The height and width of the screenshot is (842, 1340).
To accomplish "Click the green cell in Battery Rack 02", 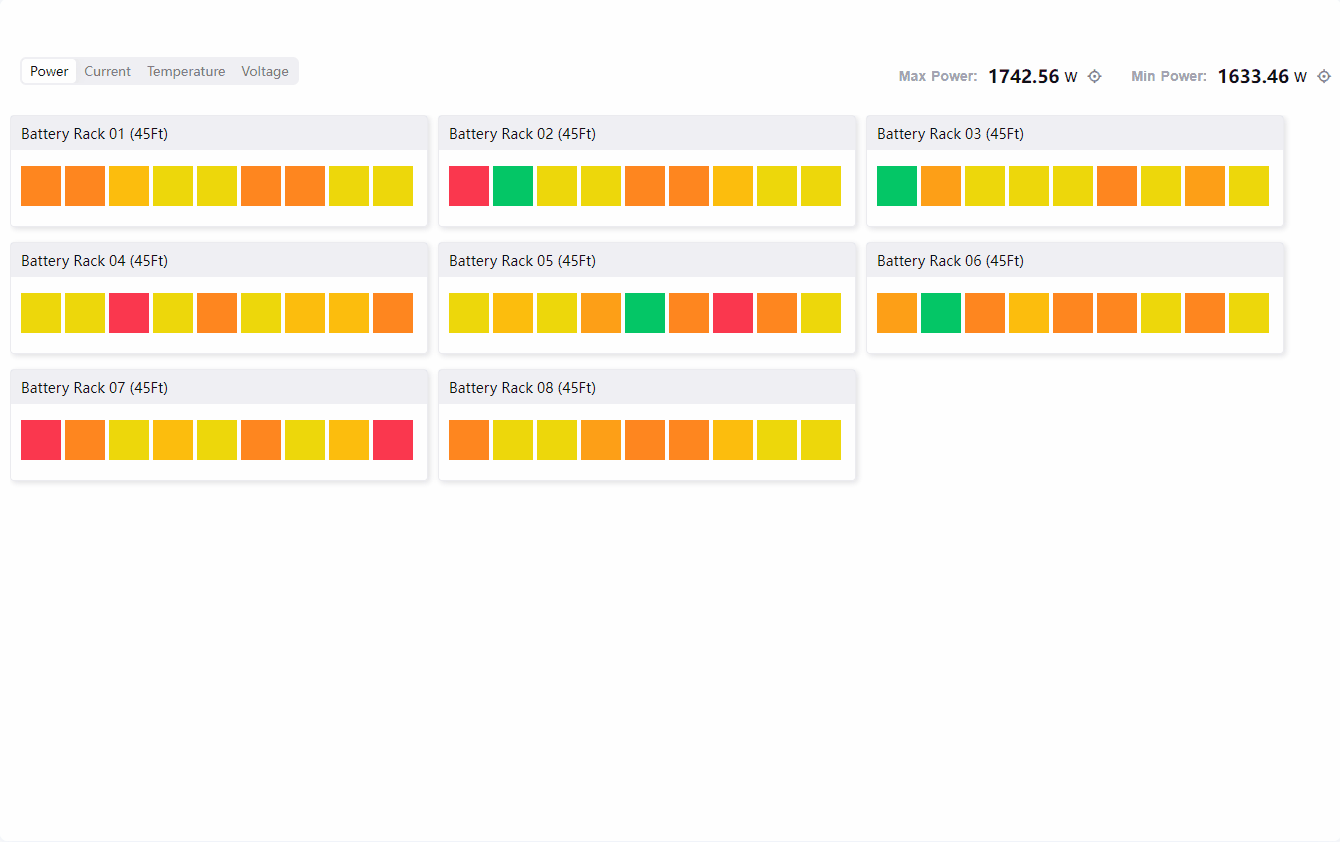I will point(513,186).
